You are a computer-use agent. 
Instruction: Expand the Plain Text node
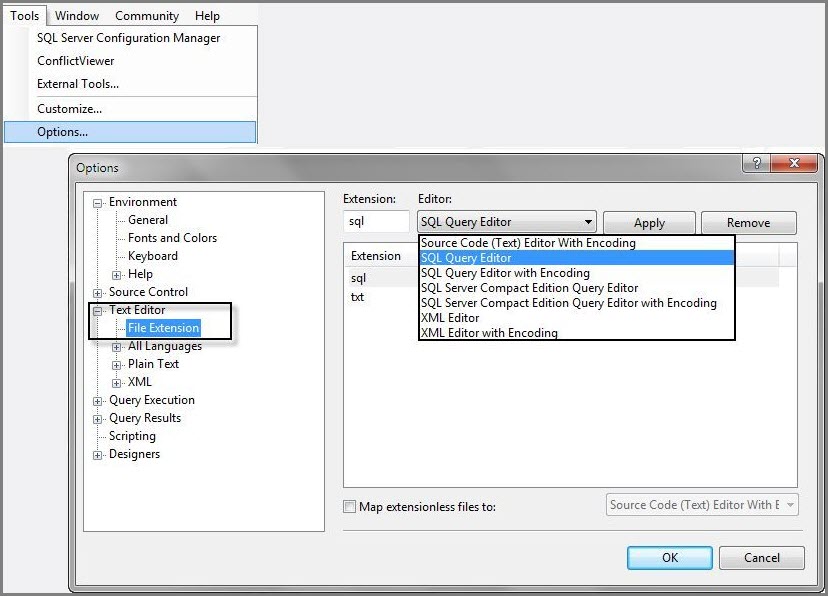116,365
